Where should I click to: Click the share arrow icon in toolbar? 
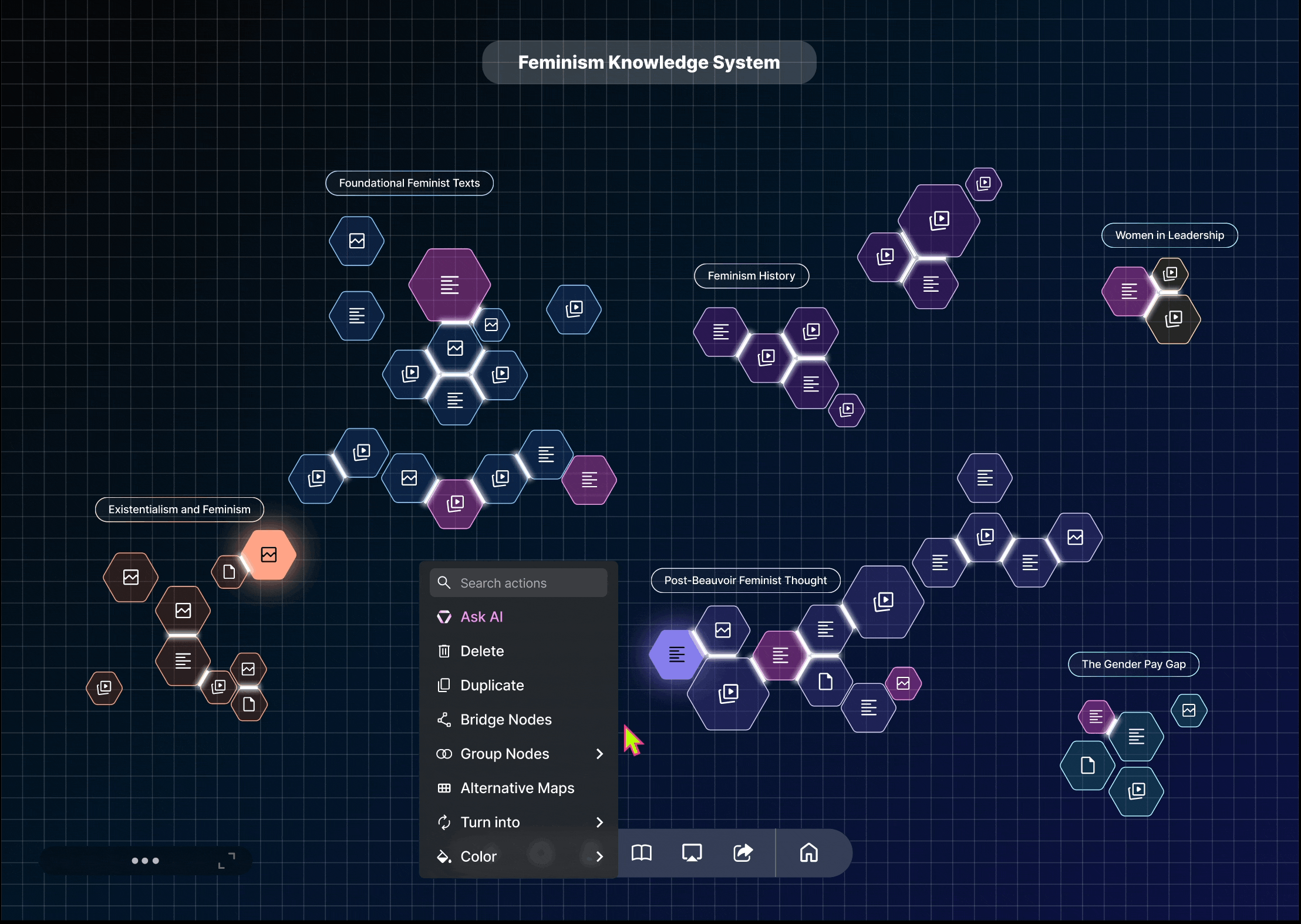743,852
